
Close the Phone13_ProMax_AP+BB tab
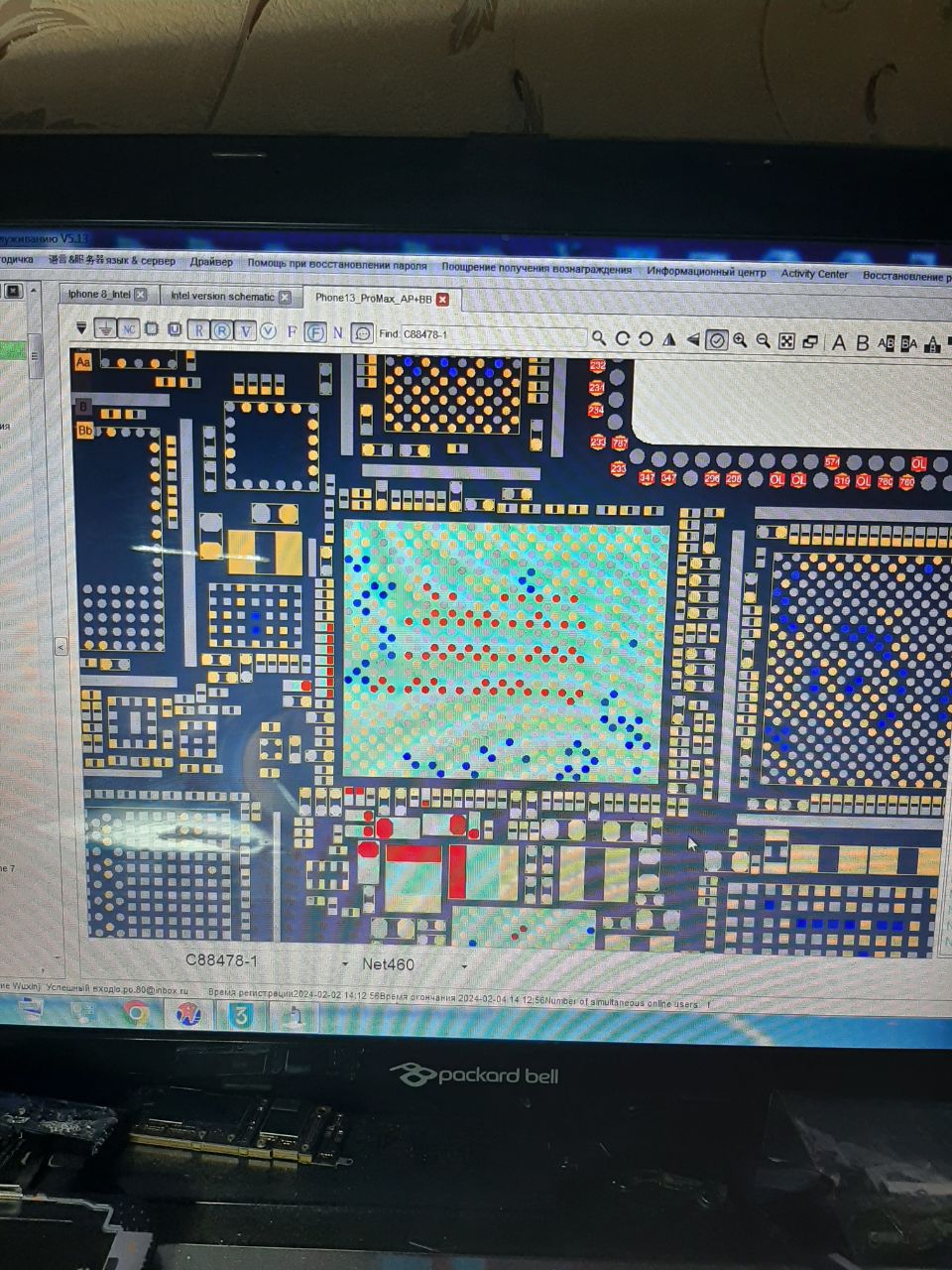point(442,299)
